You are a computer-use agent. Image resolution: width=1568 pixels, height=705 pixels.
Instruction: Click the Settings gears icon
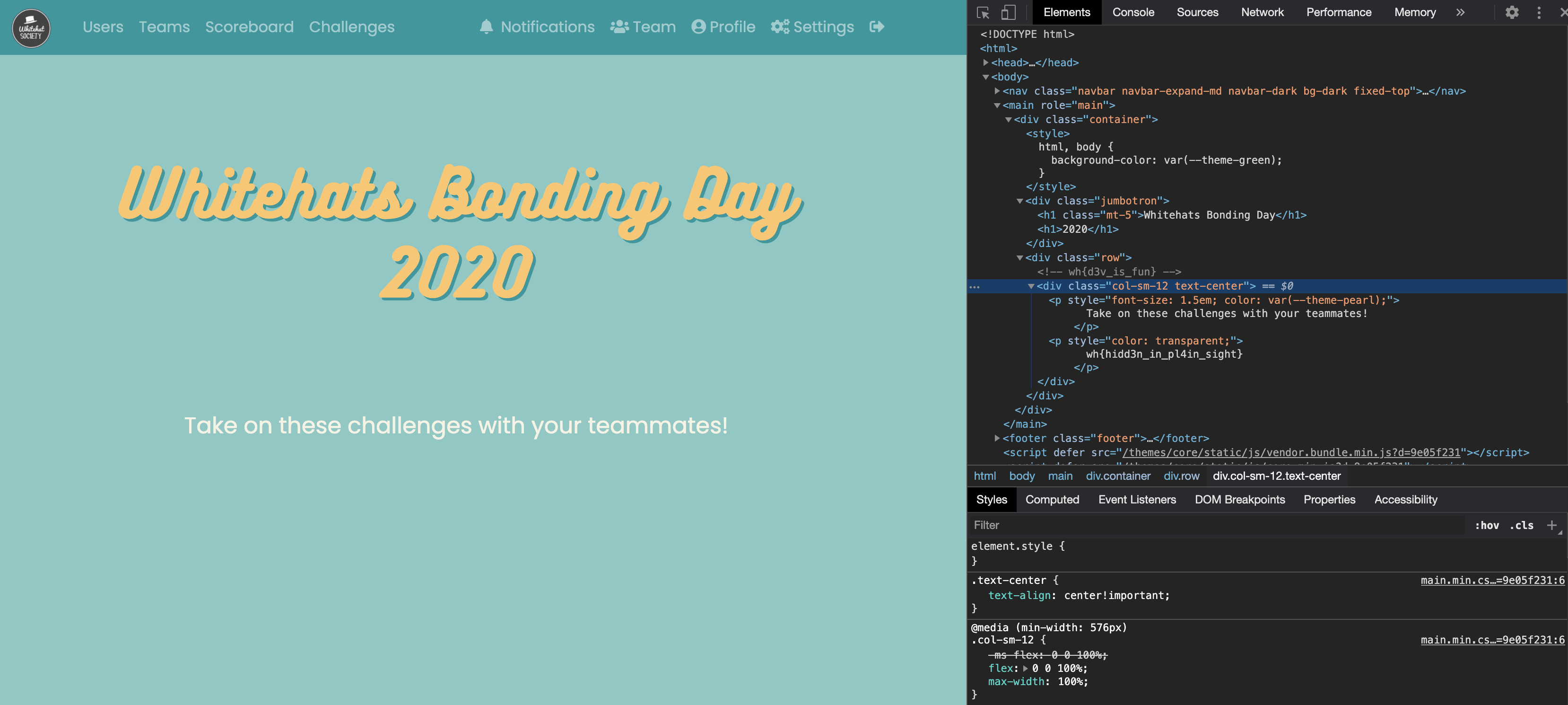(x=780, y=27)
